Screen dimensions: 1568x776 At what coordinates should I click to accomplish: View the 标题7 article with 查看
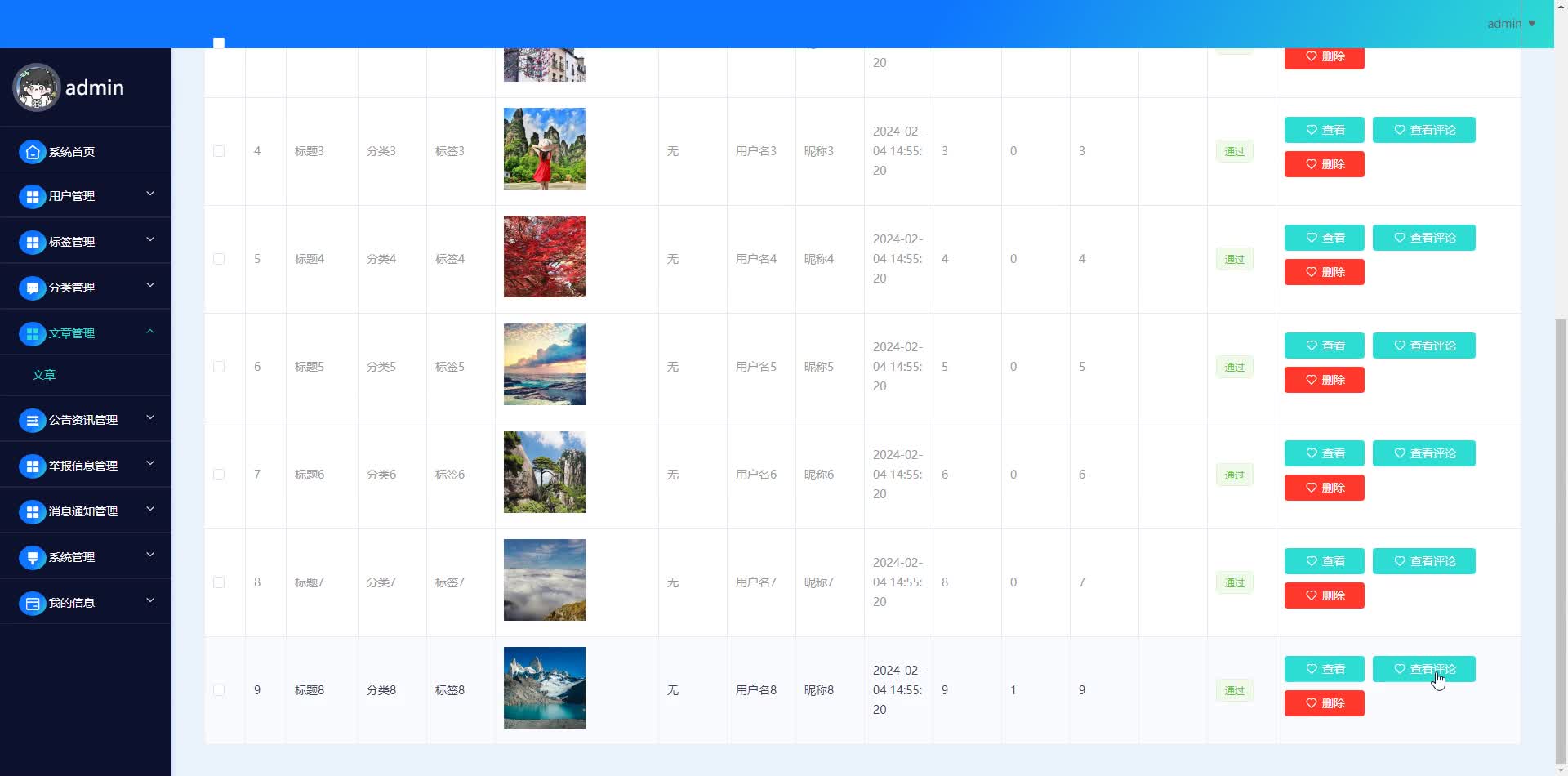point(1325,561)
